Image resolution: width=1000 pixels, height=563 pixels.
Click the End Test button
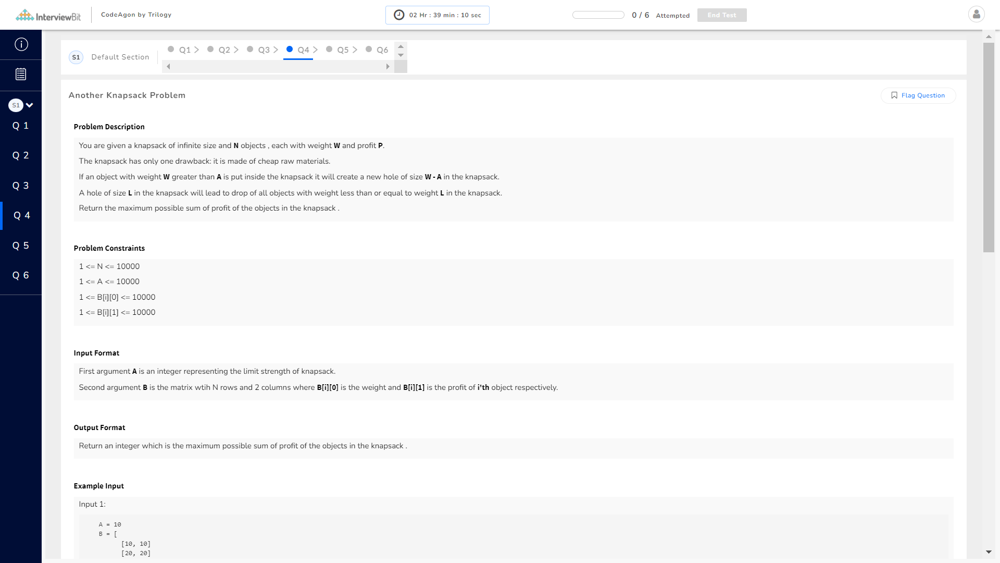pyautogui.click(x=722, y=15)
